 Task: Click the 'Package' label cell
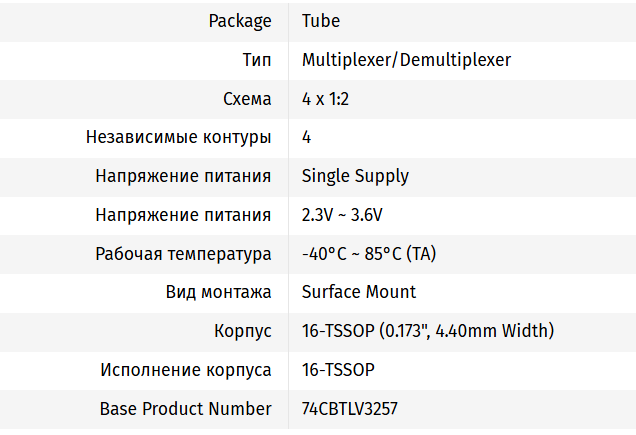coord(240,21)
